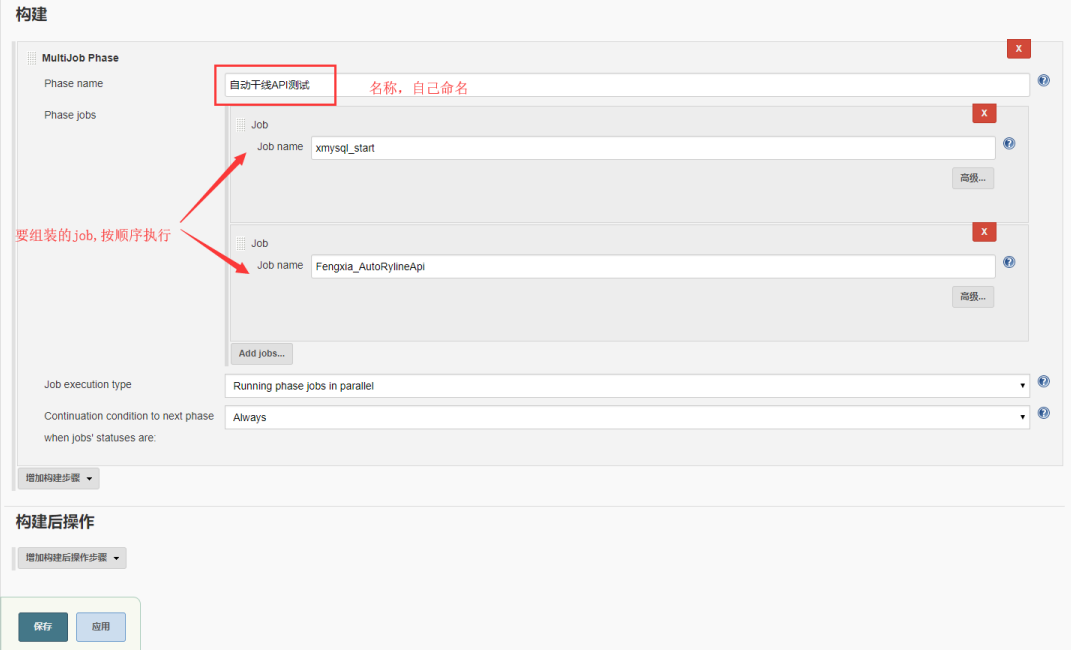The height and width of the screenshot is (654, 1071).
Task: Open help for xmysql_start job name
Action: (1009, 144)
